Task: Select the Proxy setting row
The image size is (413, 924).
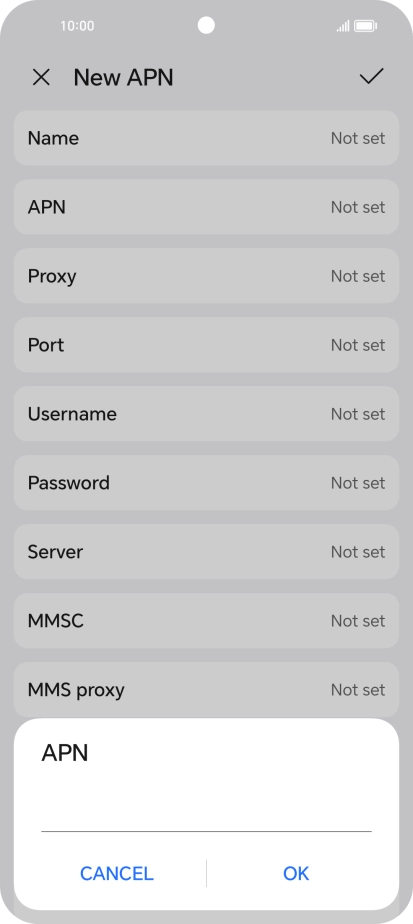Action: (x=206, y=276)
